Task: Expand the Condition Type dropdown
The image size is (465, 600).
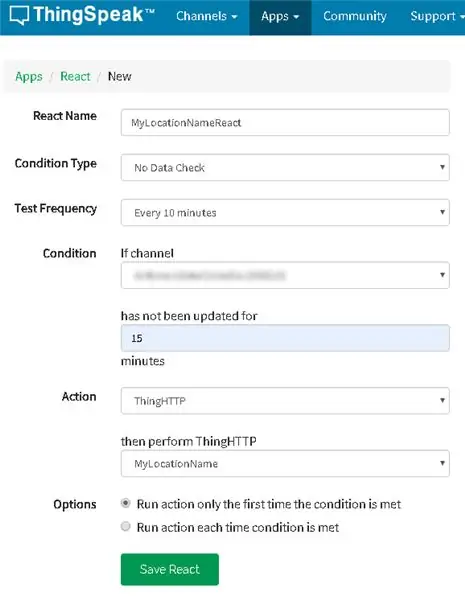Action: 285,168
